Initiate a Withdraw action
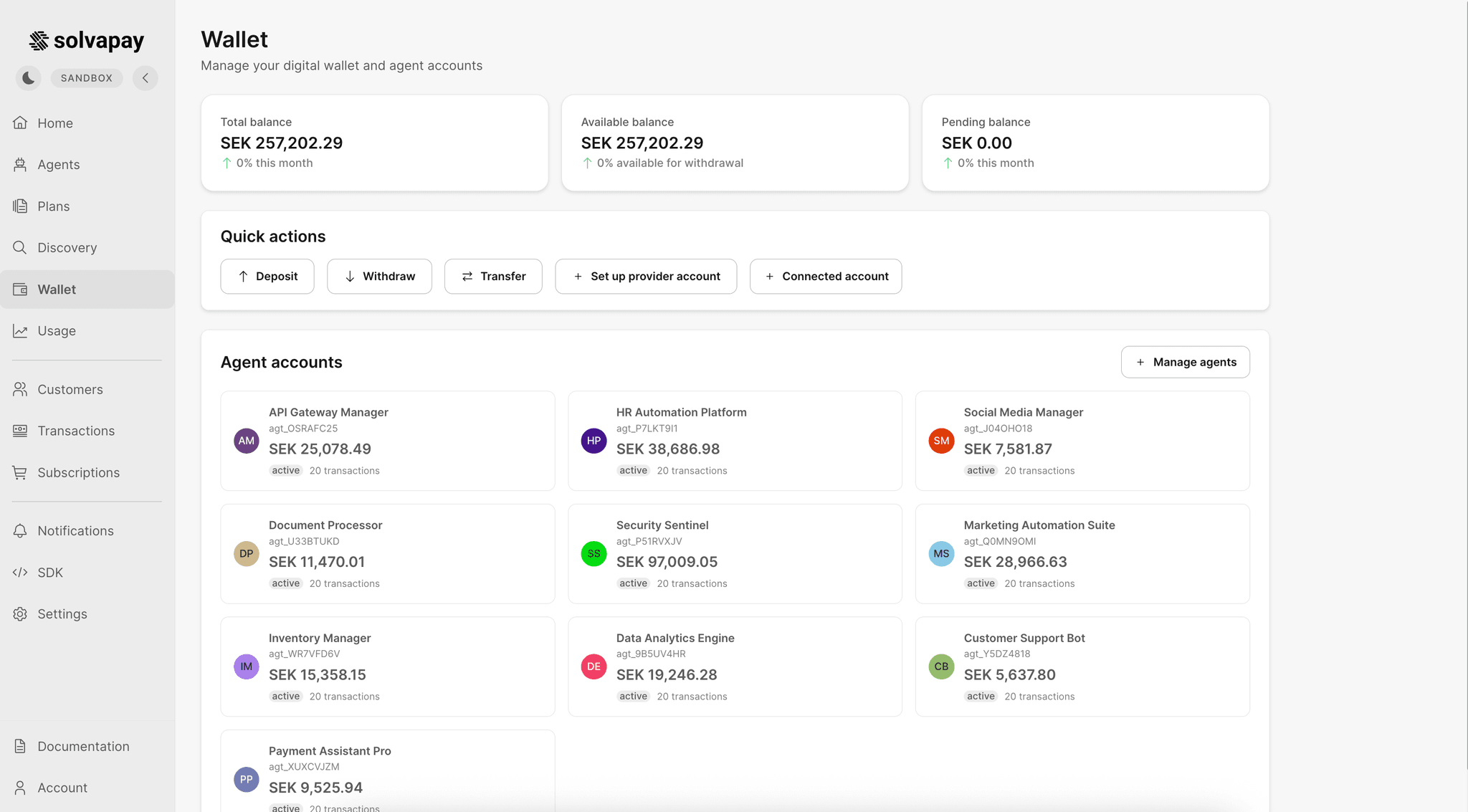Image resolution: width=1468 pixels, height=812 pixels. pyautogui.click(x=379, y=276)
